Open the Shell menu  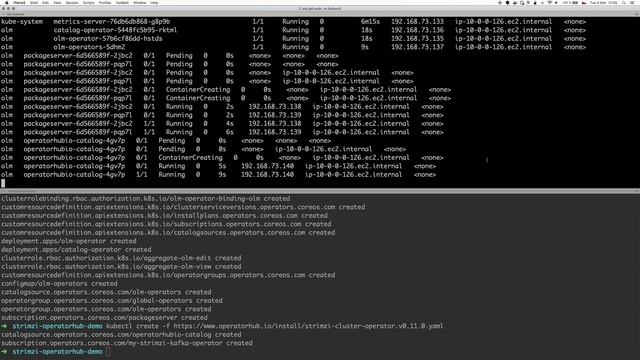34,2
